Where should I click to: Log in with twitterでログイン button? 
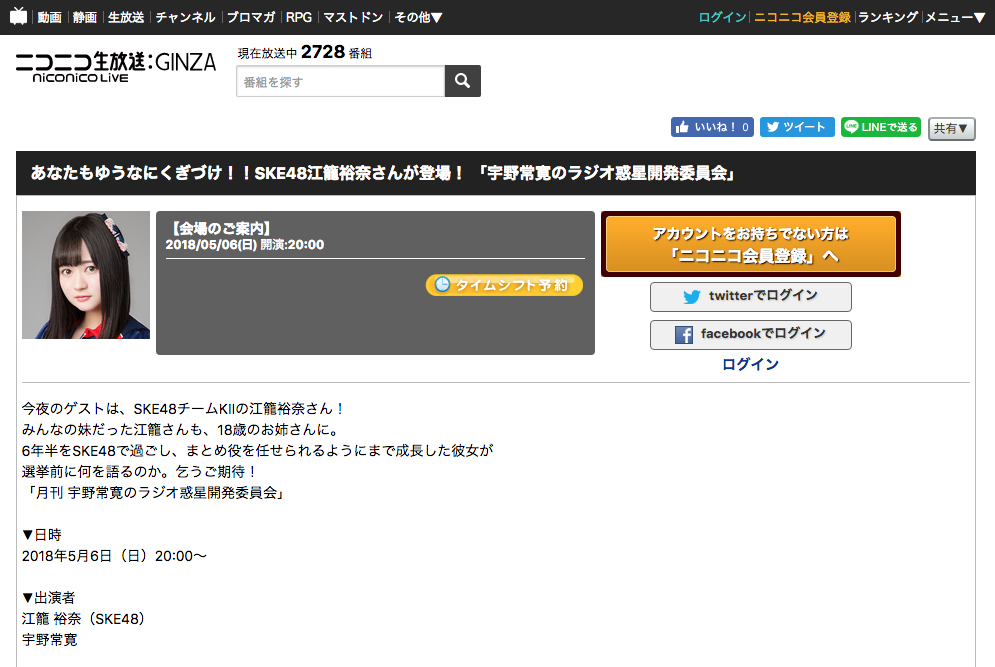coord(751,296)
